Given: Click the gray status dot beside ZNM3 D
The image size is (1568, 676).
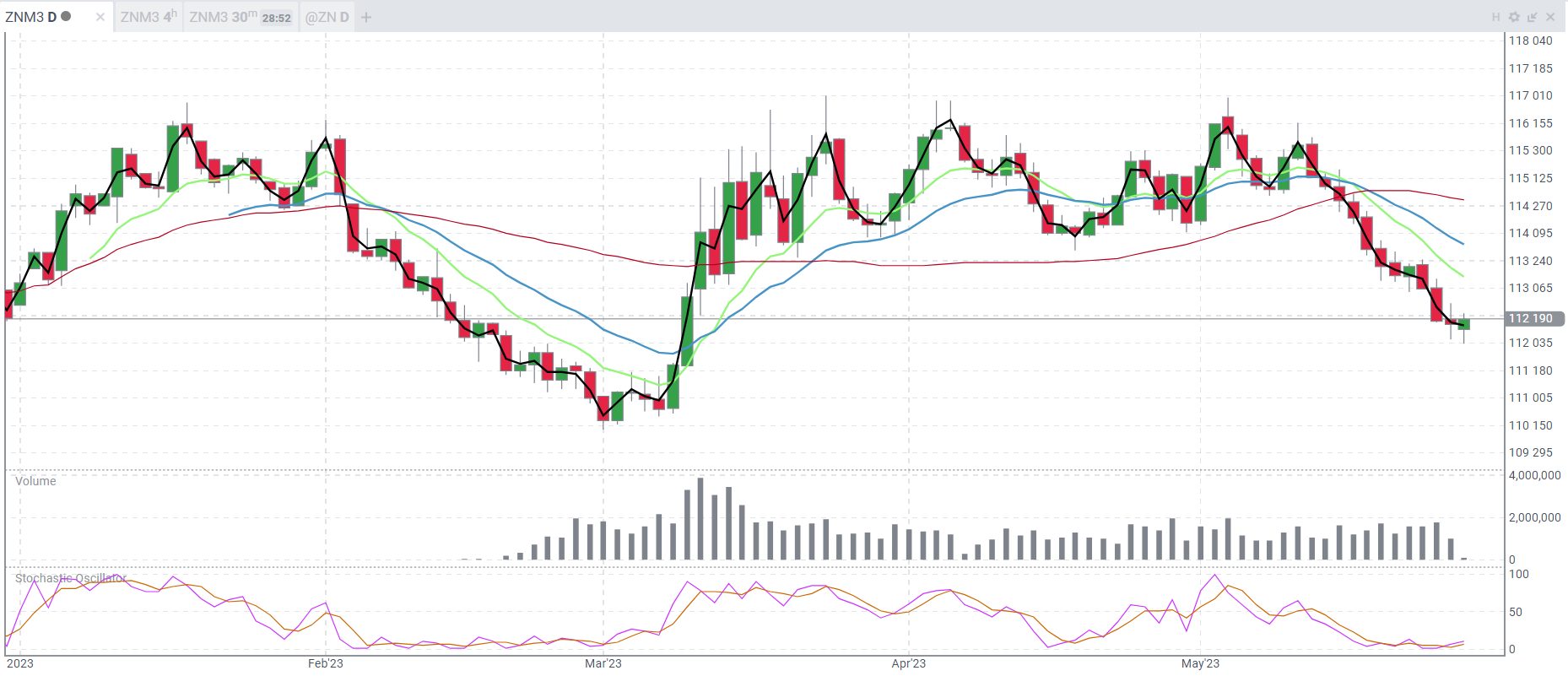Looking at the screenshot, I should (x=66, y=16).
